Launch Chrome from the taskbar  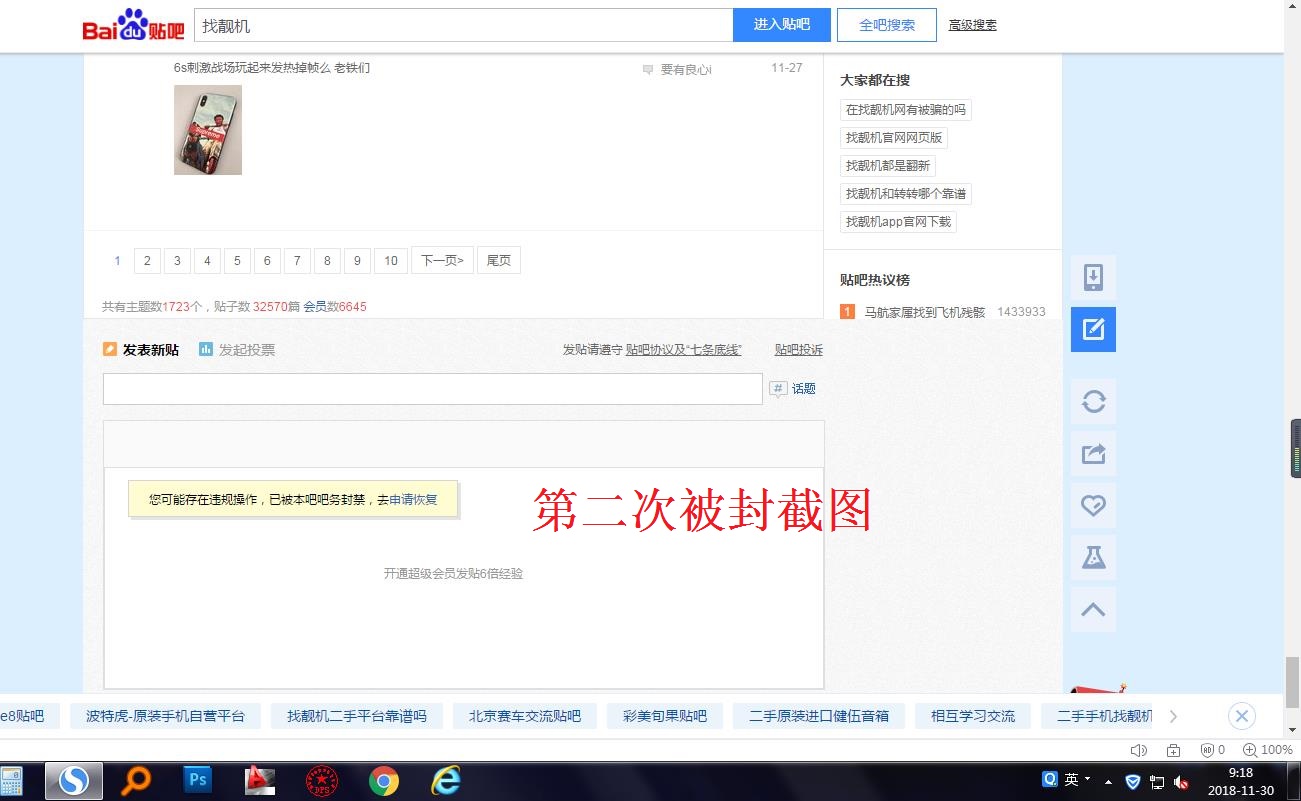click(384, 780)
